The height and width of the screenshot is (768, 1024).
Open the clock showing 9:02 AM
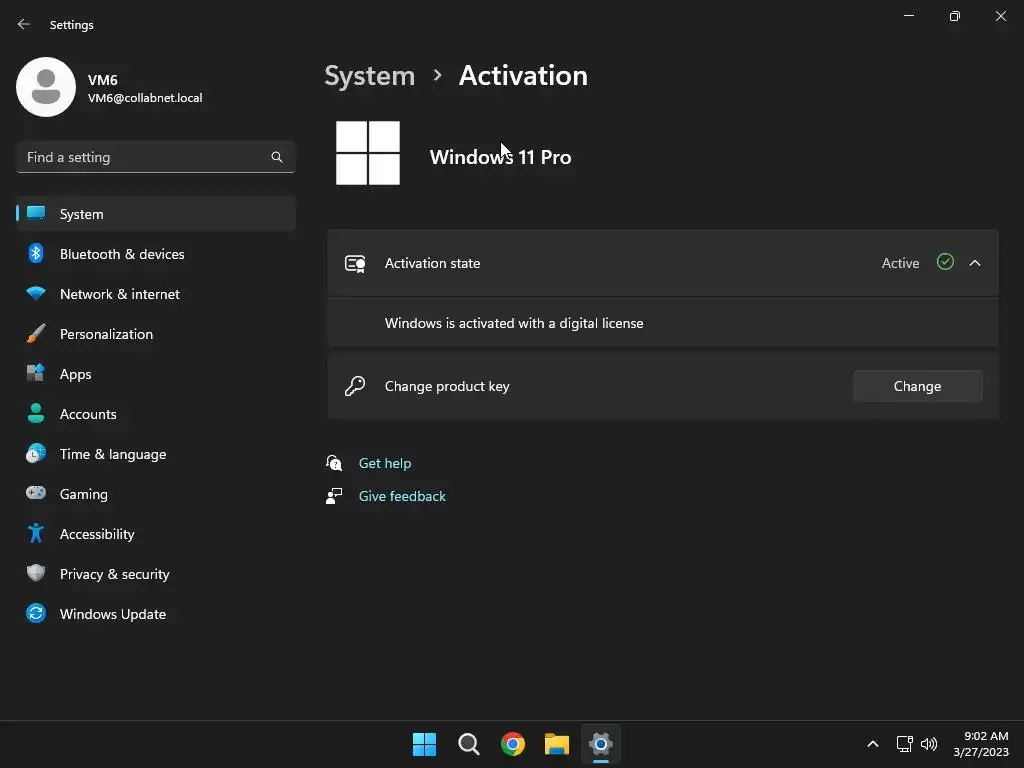tap(981, 744)
